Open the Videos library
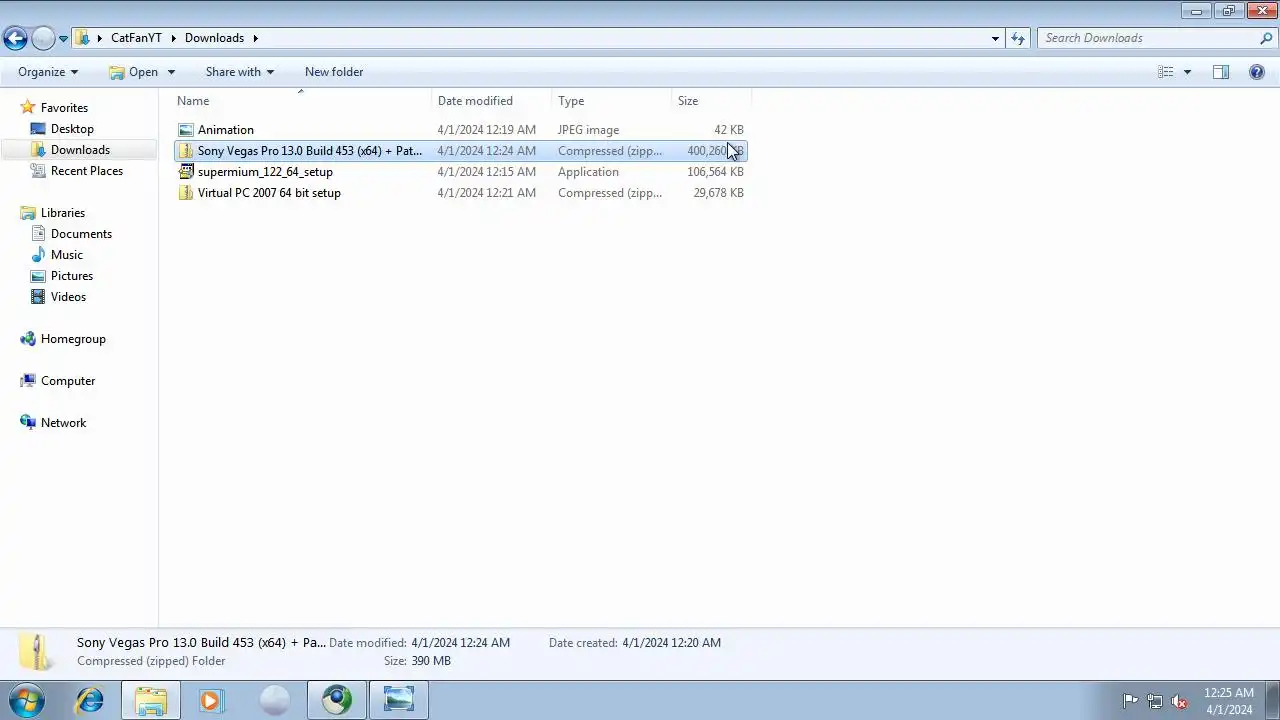1280x720 pixels. [68, 297]
